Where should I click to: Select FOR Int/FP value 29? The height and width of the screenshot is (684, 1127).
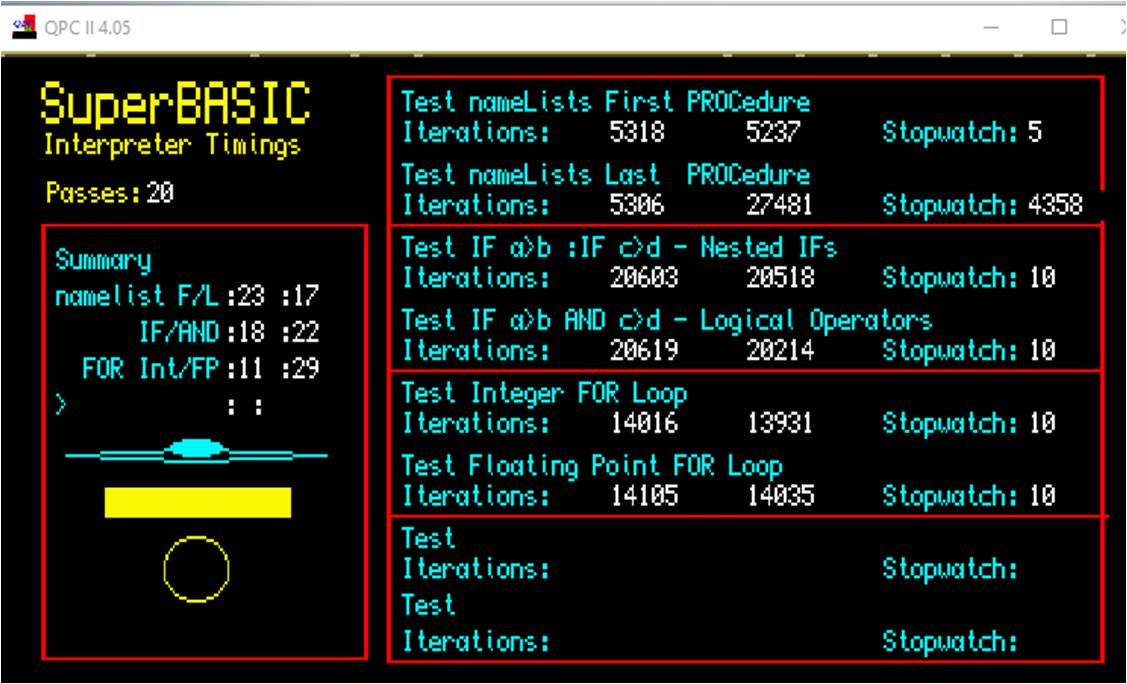tap(306, 369)
